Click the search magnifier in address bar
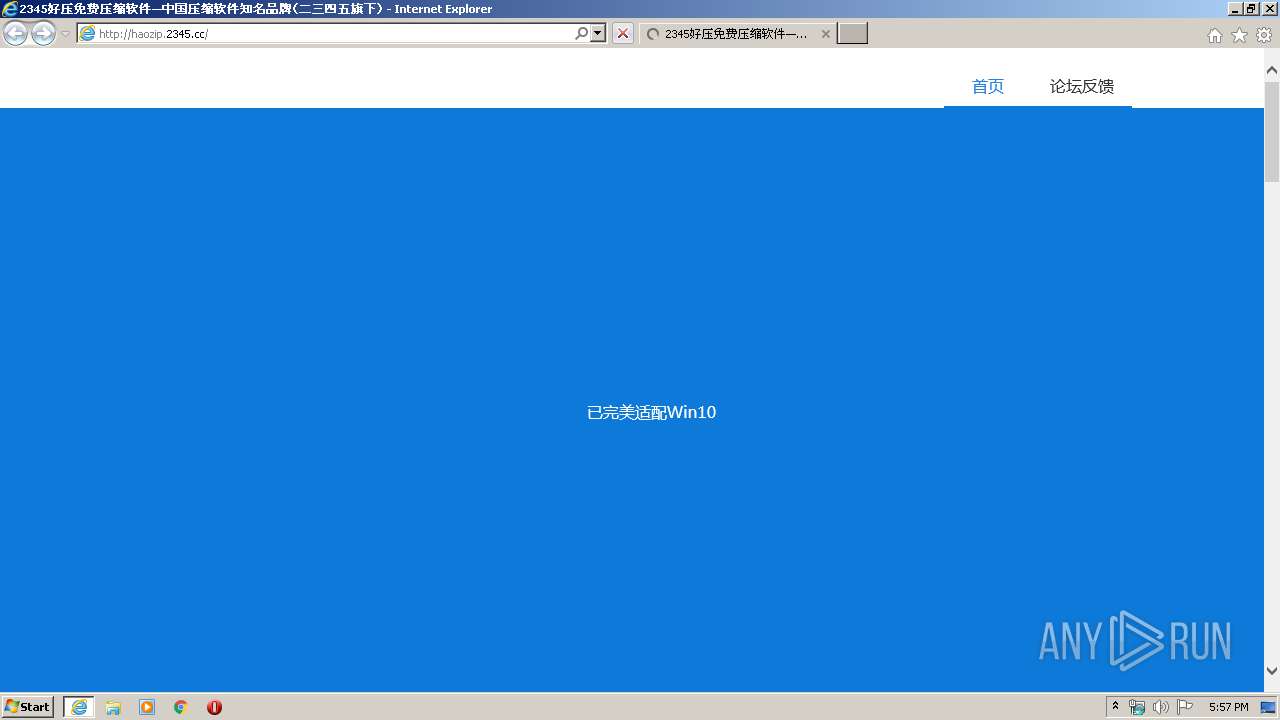1280x720 pixels. click(x=581, y=33)
